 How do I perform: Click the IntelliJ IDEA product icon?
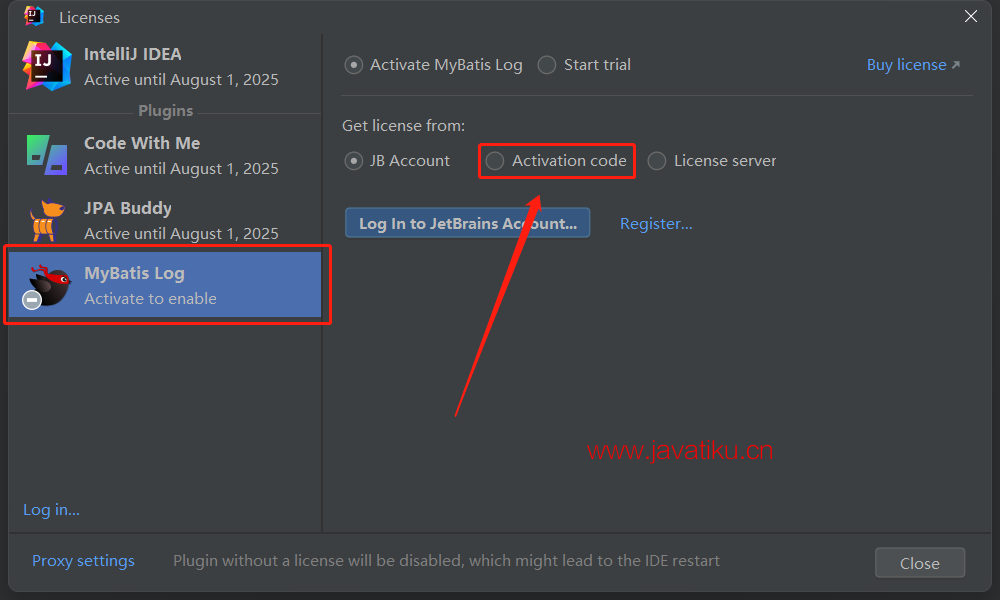point(47,66)
